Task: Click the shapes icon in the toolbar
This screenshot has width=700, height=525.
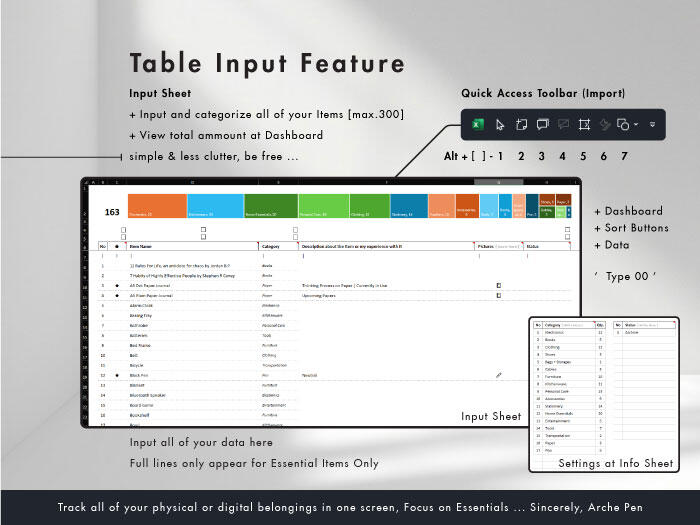Action: [x=622, y=124]
